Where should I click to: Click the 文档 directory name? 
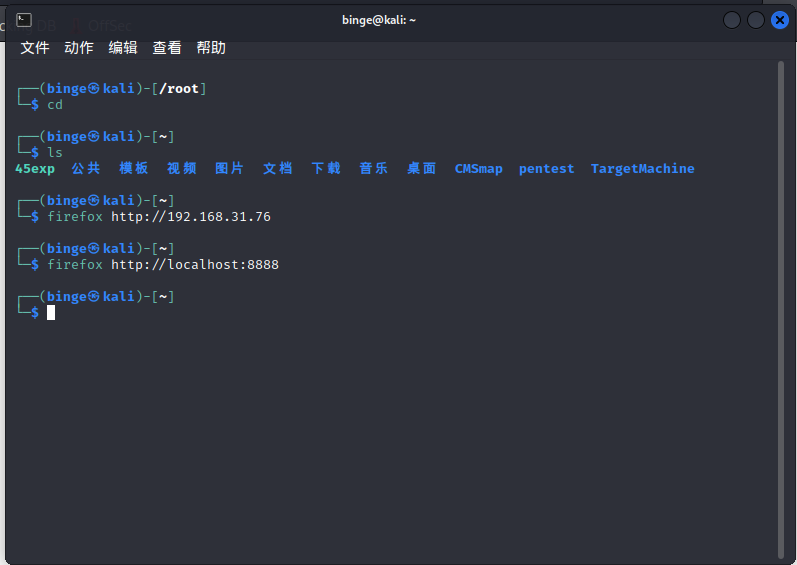click(278, 168)
